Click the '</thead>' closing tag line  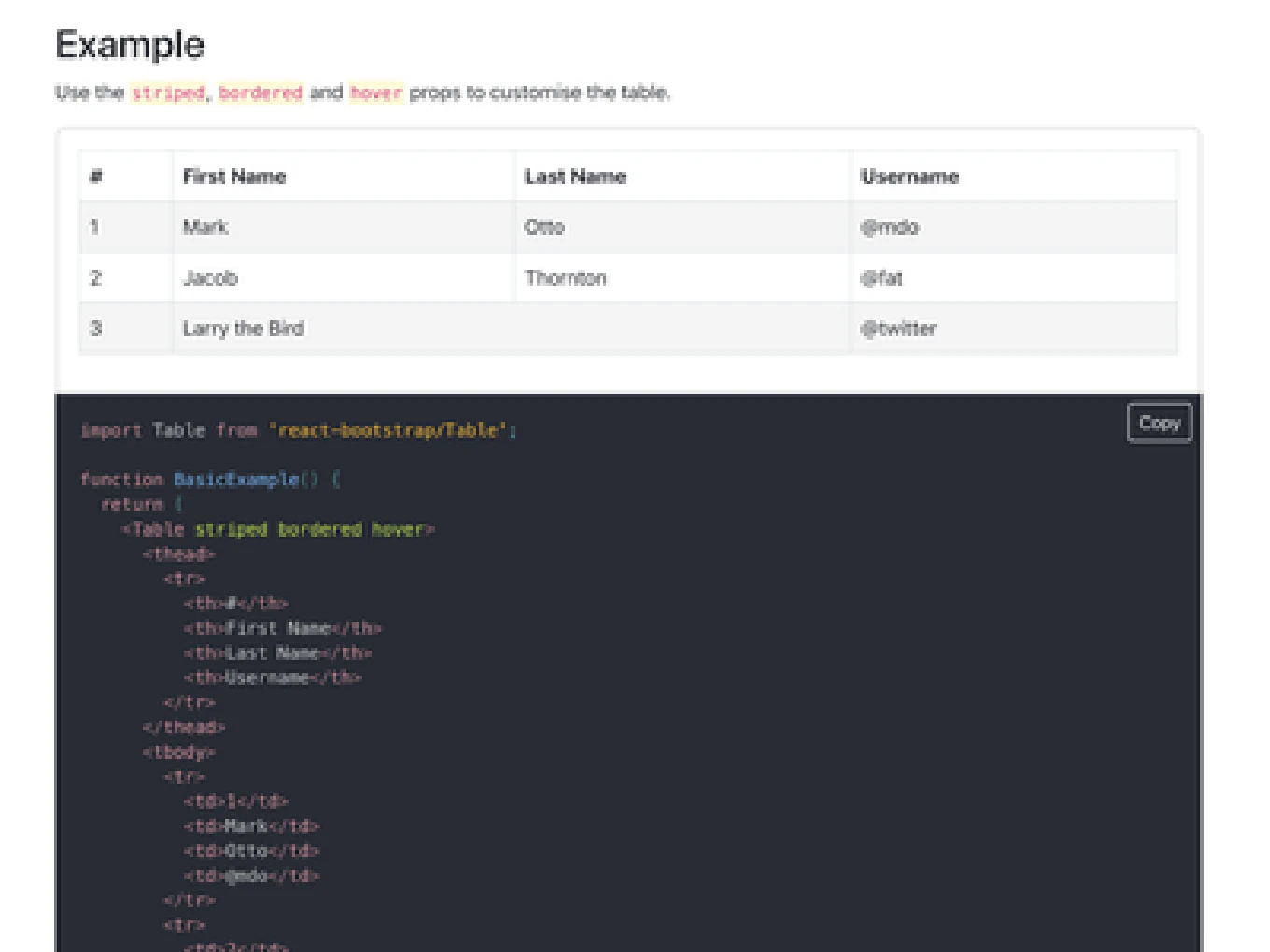coord(184,727)
